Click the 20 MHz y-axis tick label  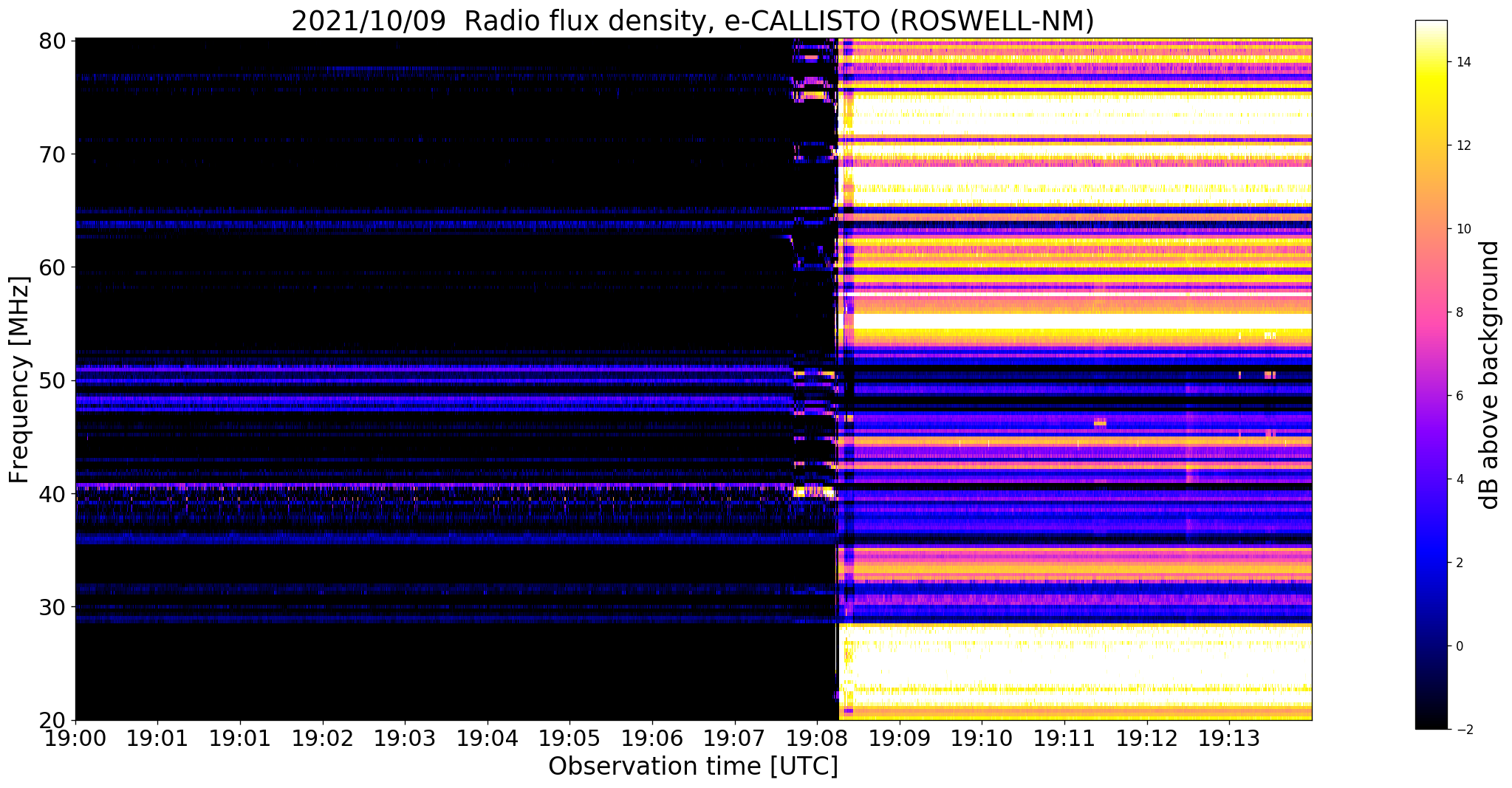point(52,720)
